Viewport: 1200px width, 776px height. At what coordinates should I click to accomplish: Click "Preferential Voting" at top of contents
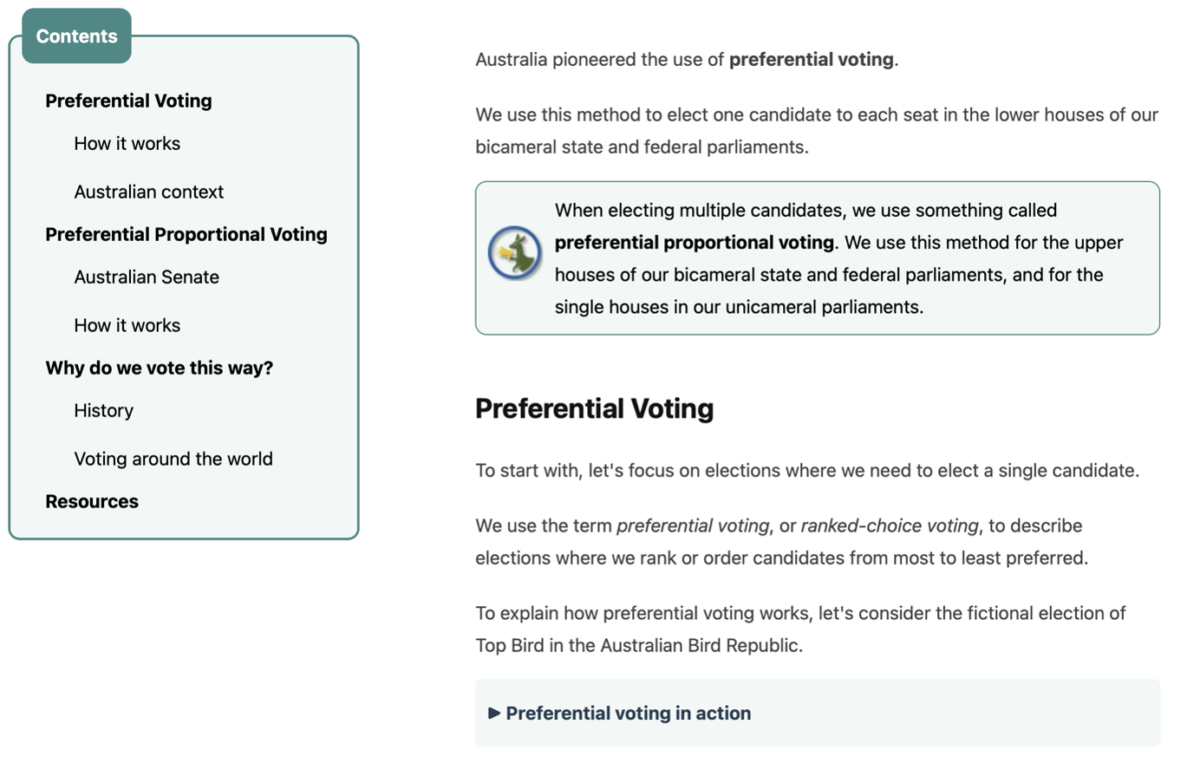[128, 101]
